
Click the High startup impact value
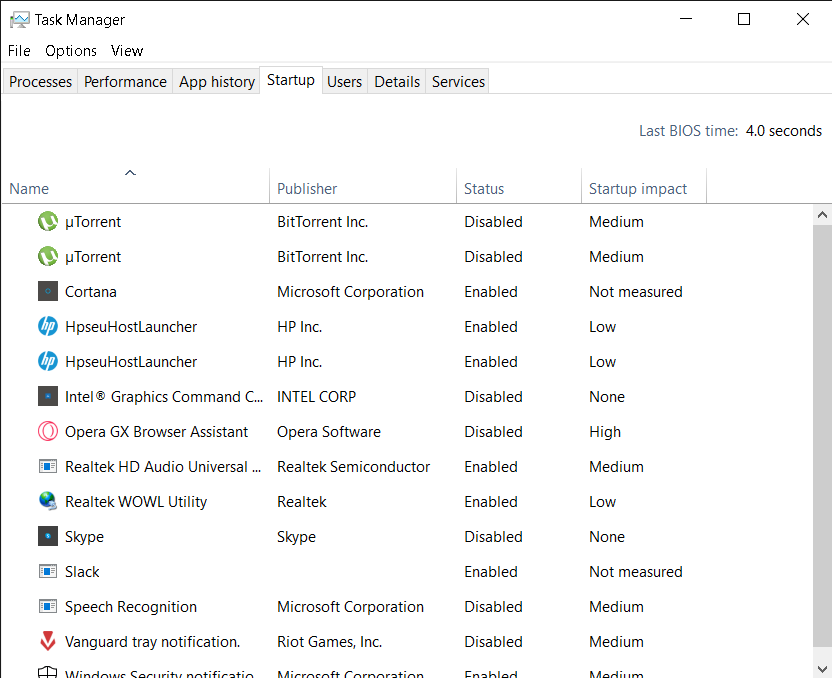tap(605, 432)
